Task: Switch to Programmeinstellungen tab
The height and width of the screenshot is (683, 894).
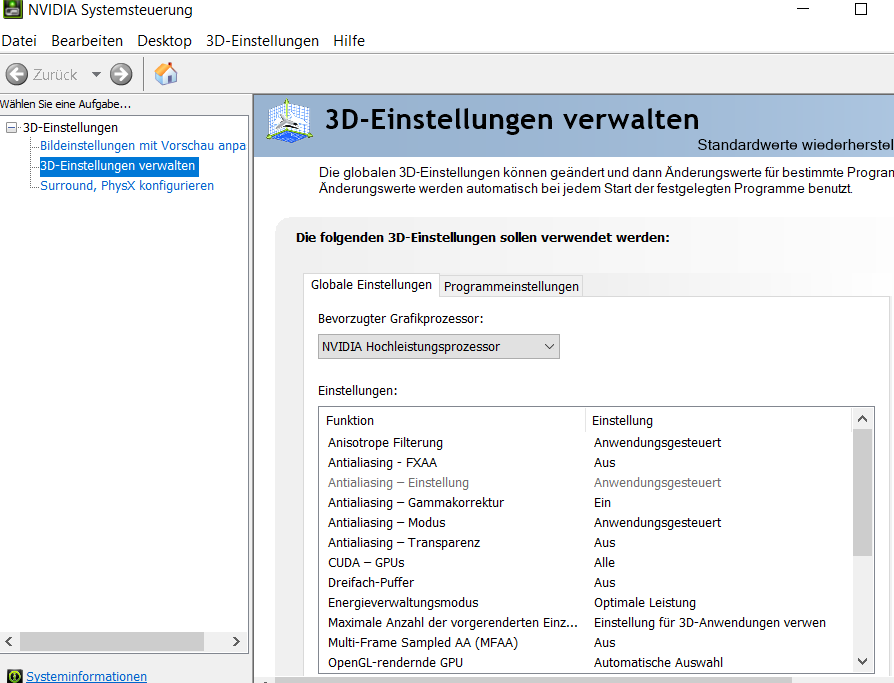Action: 511,287
